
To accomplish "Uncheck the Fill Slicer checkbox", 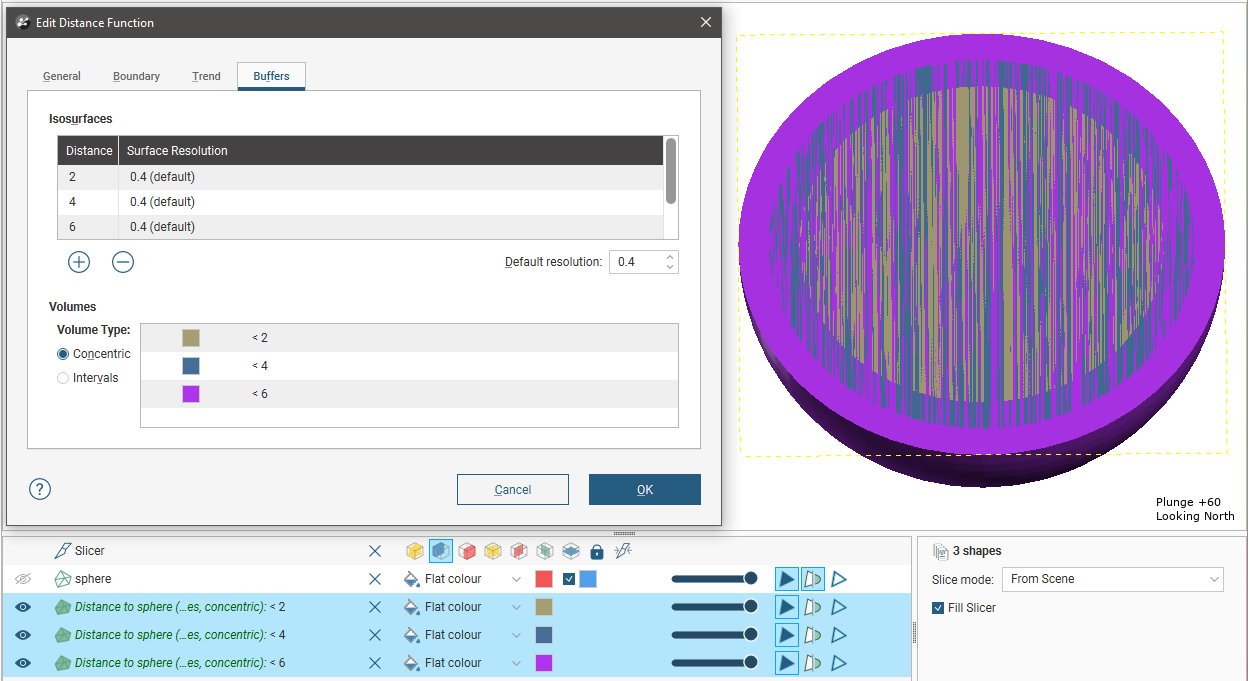I will [938, 608].
